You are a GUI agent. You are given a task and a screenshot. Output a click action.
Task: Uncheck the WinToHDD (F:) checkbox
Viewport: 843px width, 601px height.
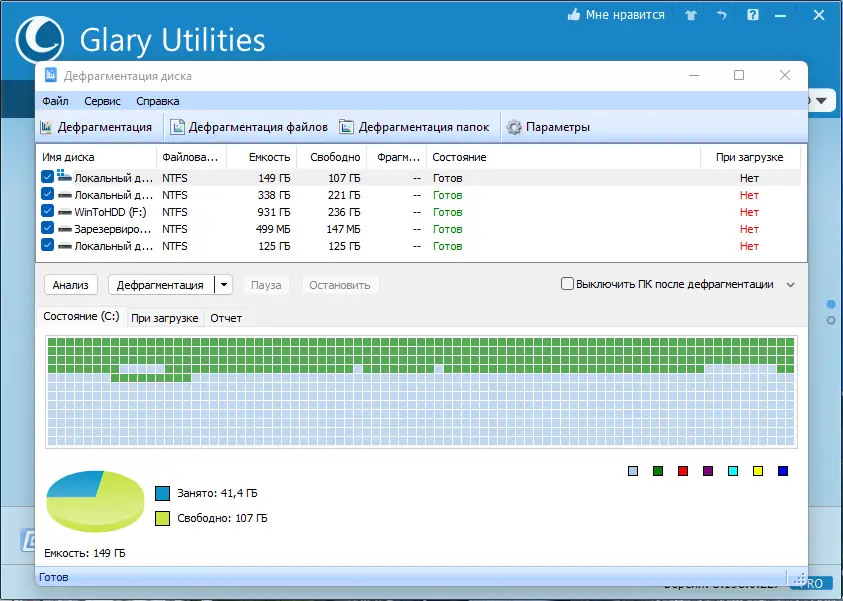pos(47,211)
